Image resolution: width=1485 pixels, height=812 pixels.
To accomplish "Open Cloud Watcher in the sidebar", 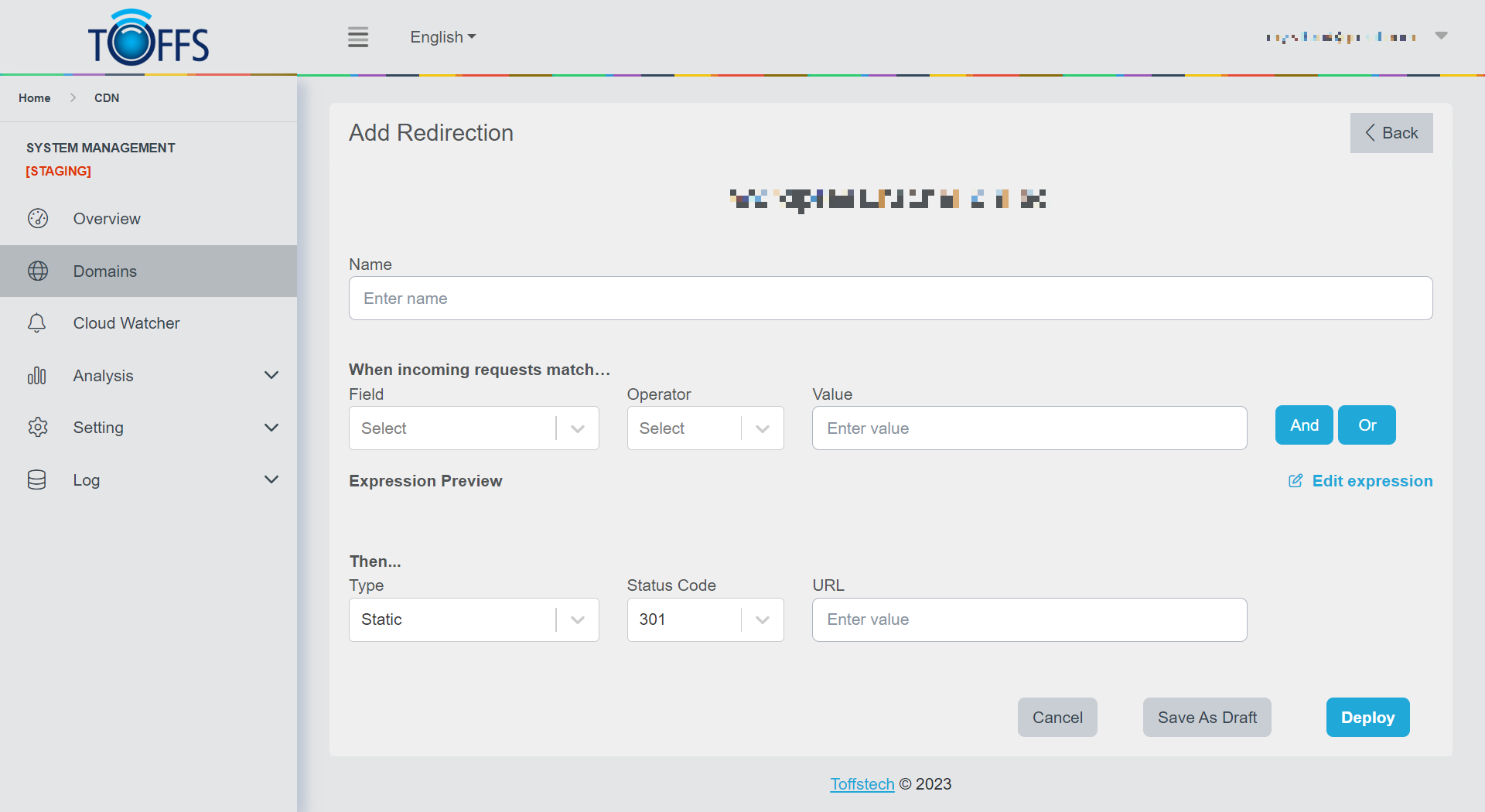I will coord(126,323).
